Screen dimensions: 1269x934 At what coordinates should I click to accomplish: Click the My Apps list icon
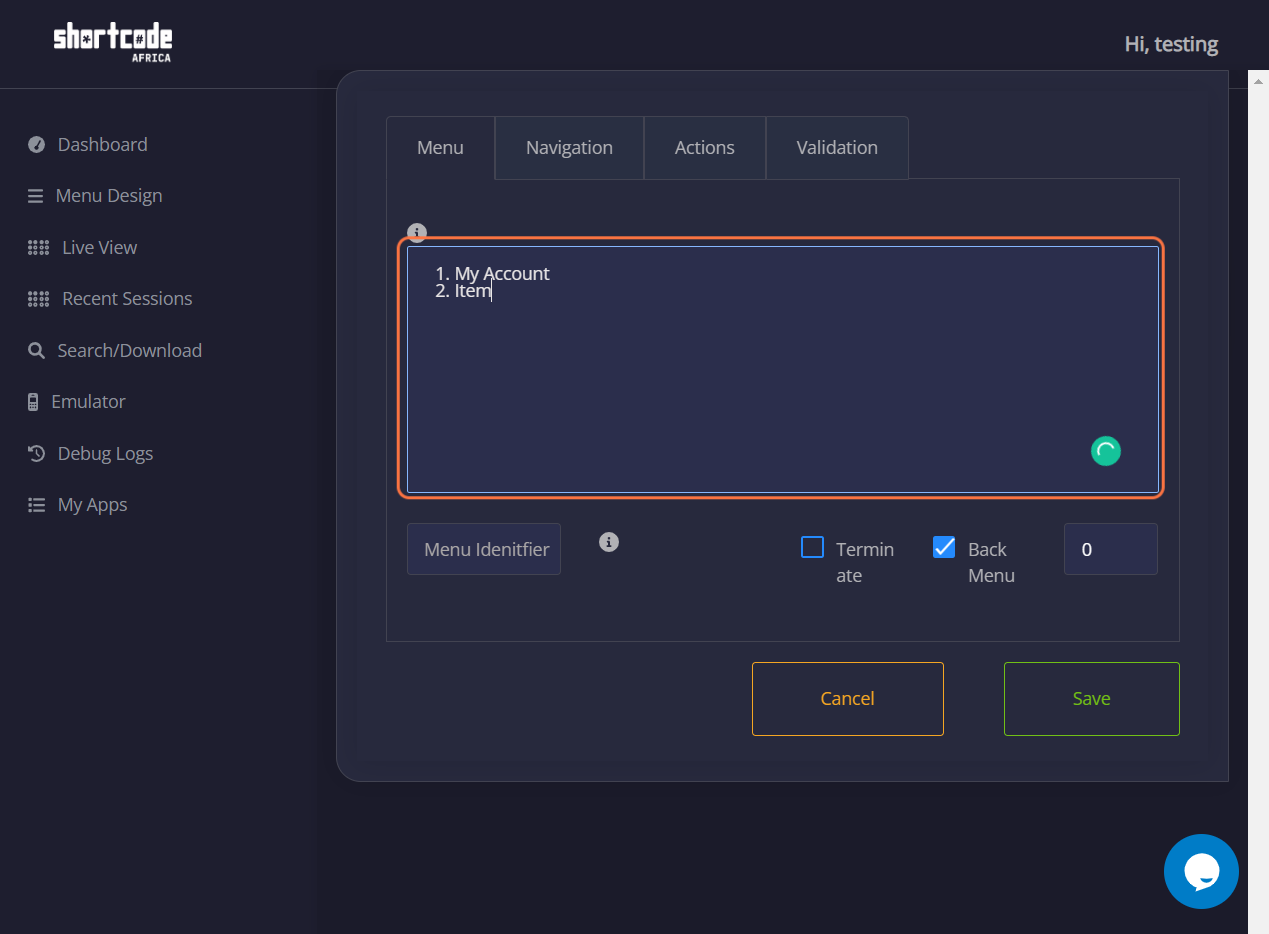[x=37, y=505]
